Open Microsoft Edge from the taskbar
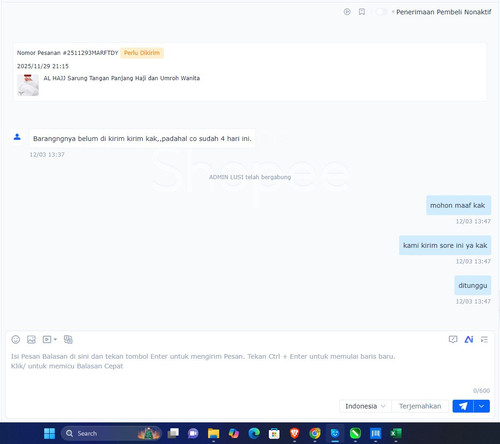The height and width of the screenshot is (444, 500). click(254, 433)
